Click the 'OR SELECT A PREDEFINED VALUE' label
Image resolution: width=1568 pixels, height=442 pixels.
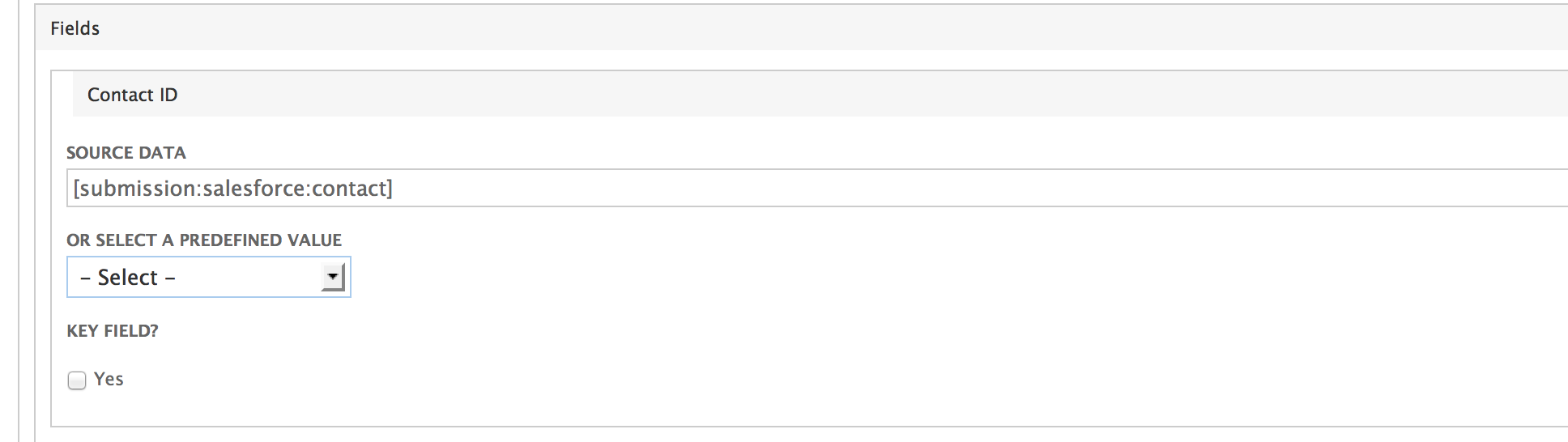[204, 240]
